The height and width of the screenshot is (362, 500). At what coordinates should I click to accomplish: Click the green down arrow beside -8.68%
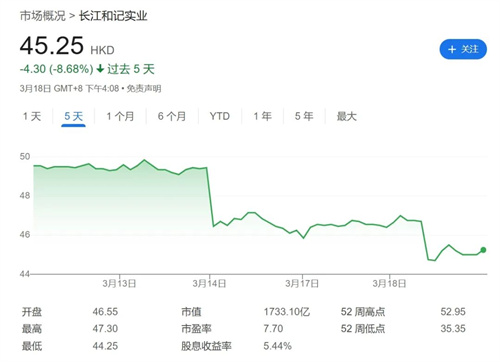(100, 69)
